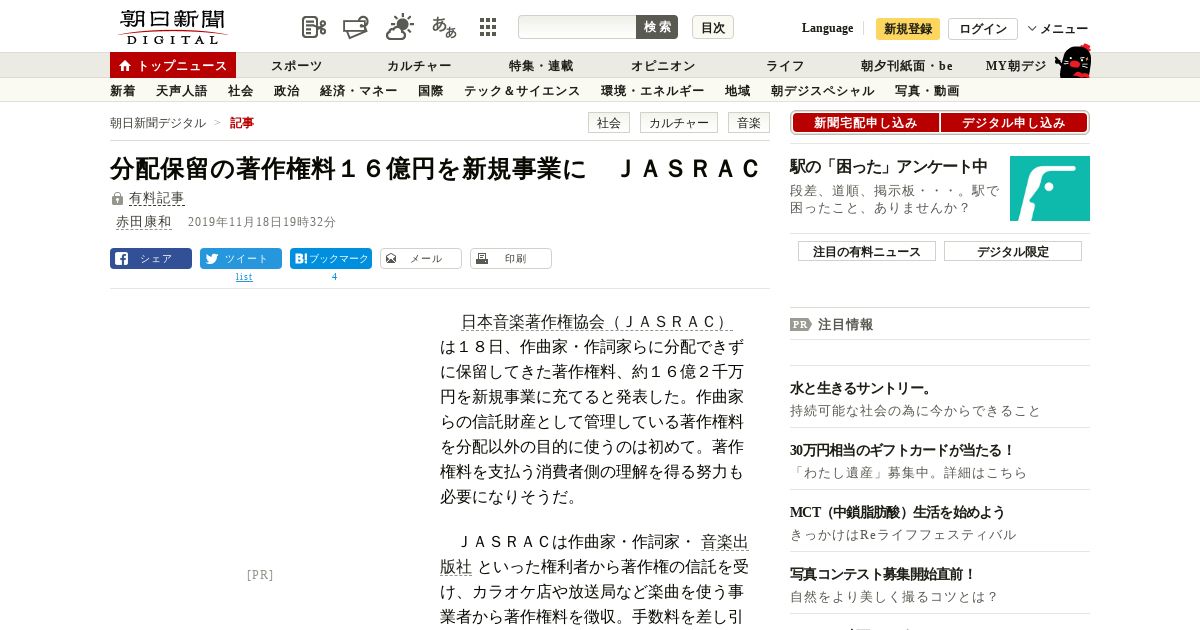
Task: Open 社会 in the sub navigation bar
Action: (240, 90)
